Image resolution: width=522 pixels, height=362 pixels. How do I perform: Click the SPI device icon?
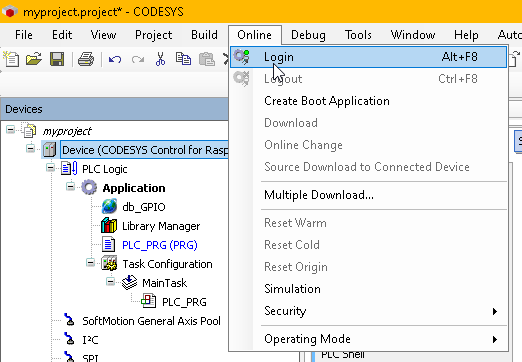(69, 357)
